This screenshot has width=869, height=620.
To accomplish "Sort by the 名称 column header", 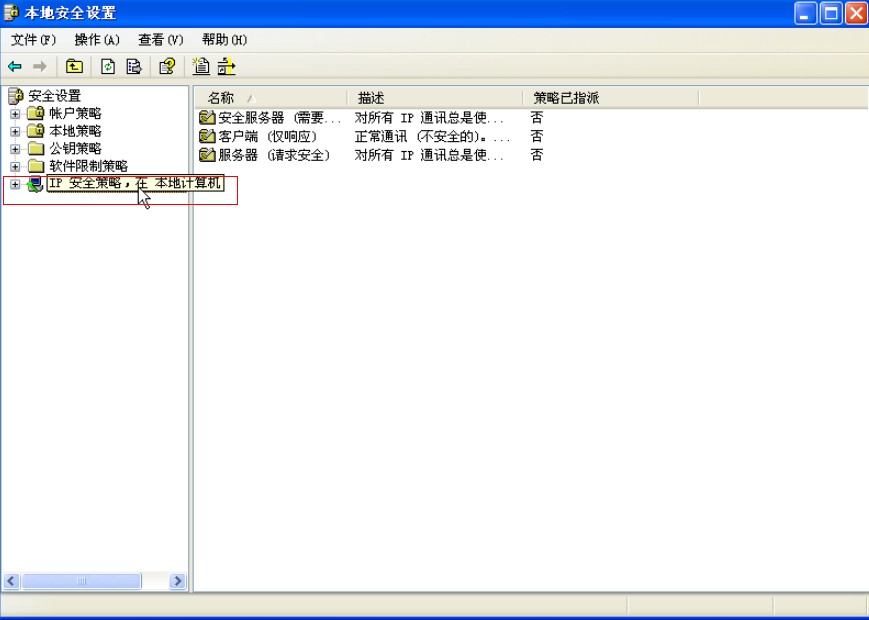I will [x=270, y=99].
